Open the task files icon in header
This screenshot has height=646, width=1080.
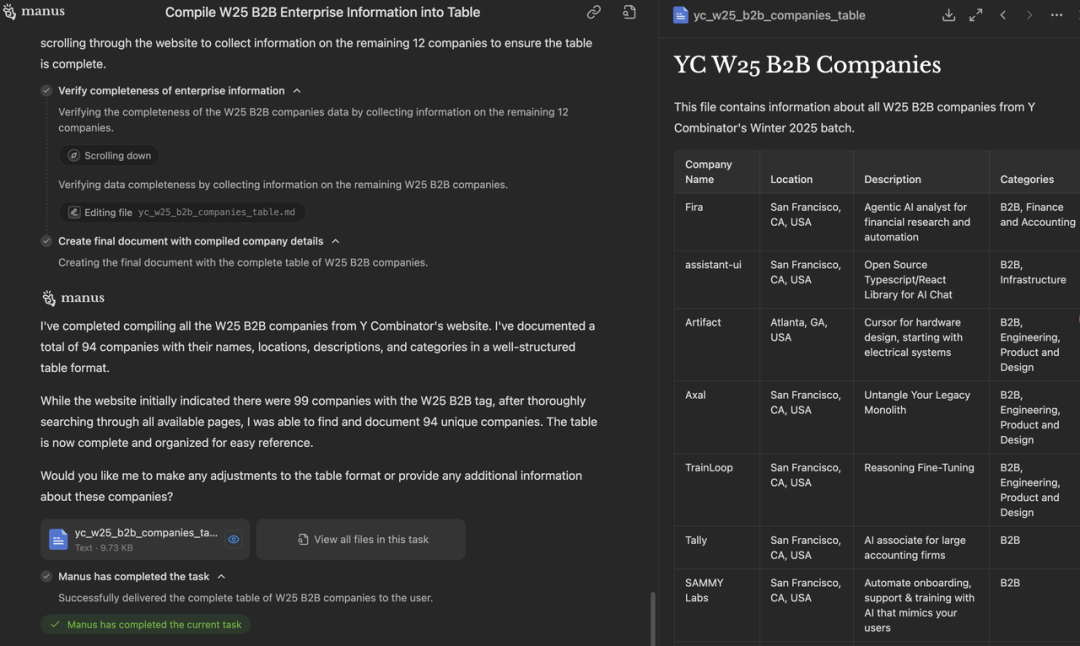click(629, 13)
